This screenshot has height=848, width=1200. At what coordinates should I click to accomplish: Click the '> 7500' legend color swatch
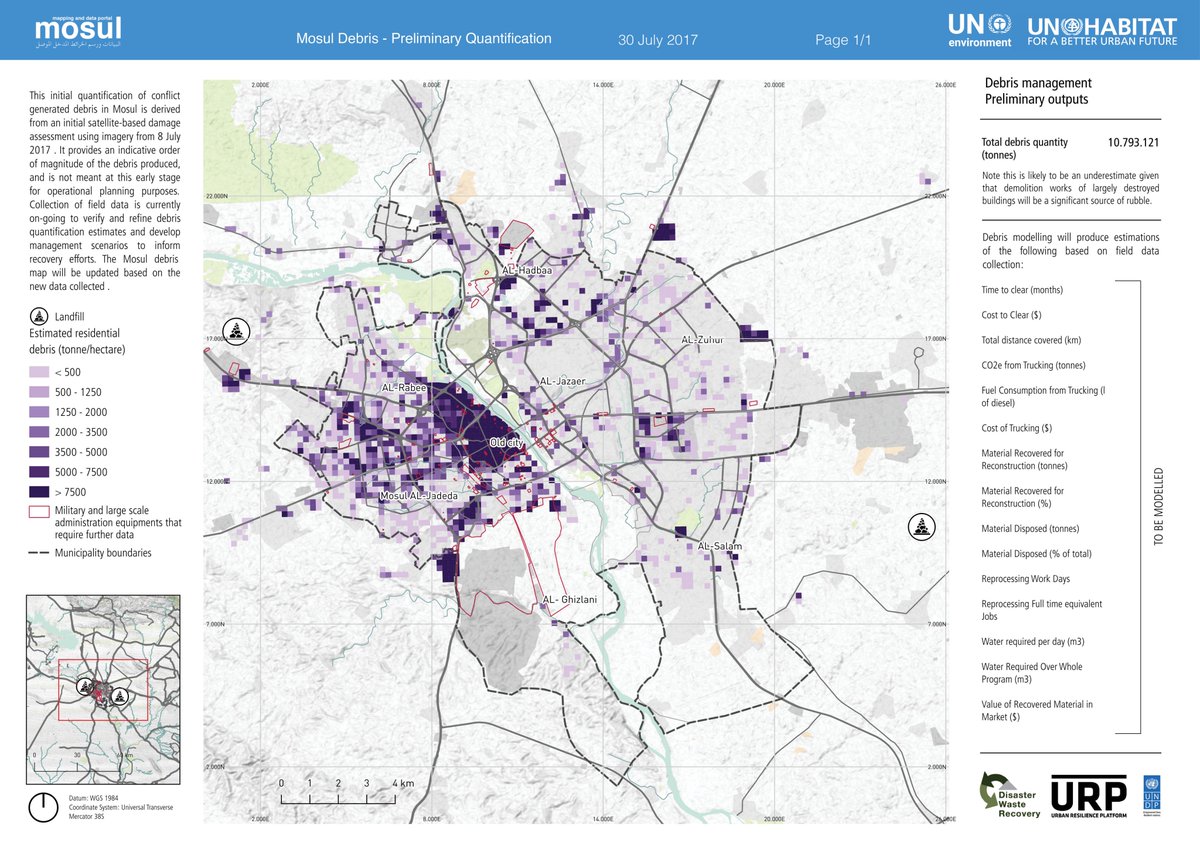click(39, 492)
